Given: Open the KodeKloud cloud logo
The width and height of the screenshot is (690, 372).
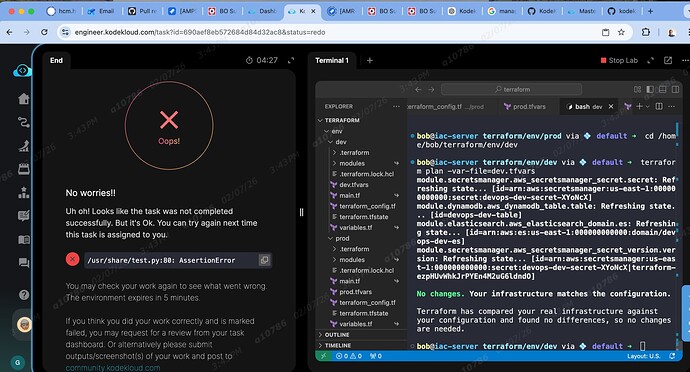Looking at the screenshot, I should click(22, 70).
